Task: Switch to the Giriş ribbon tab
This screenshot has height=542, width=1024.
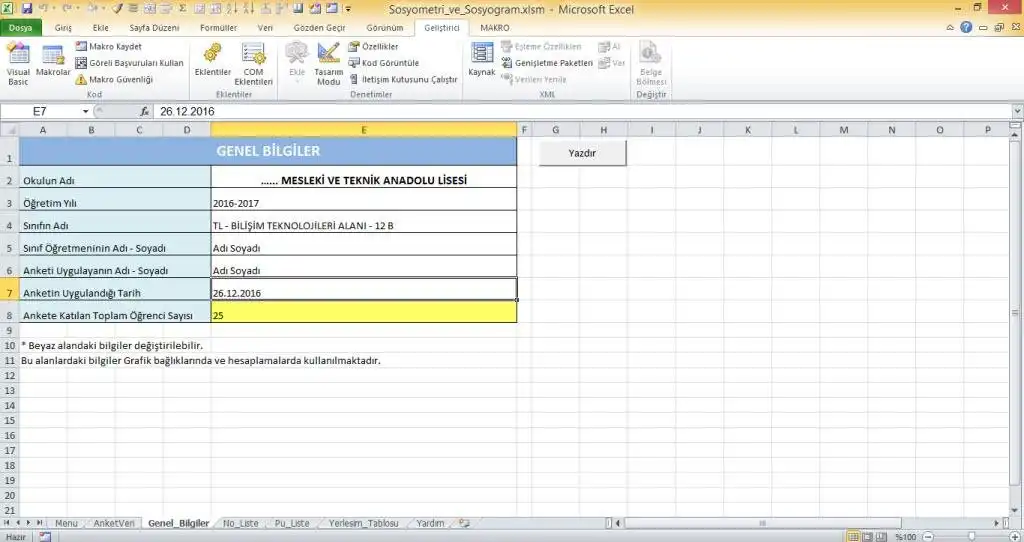Action: 63,27
